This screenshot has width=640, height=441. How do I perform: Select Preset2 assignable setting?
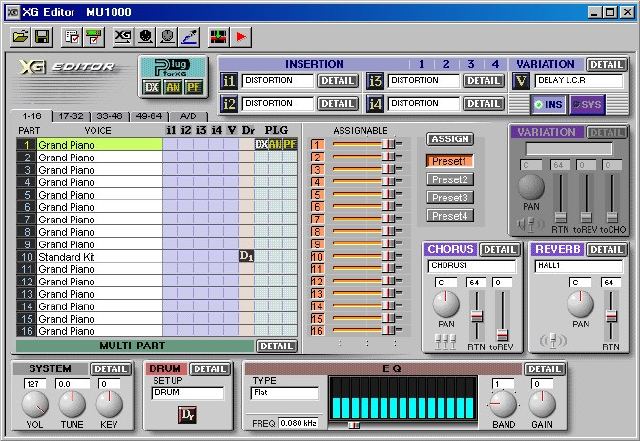pyautogui.click(x=450, y=179)
